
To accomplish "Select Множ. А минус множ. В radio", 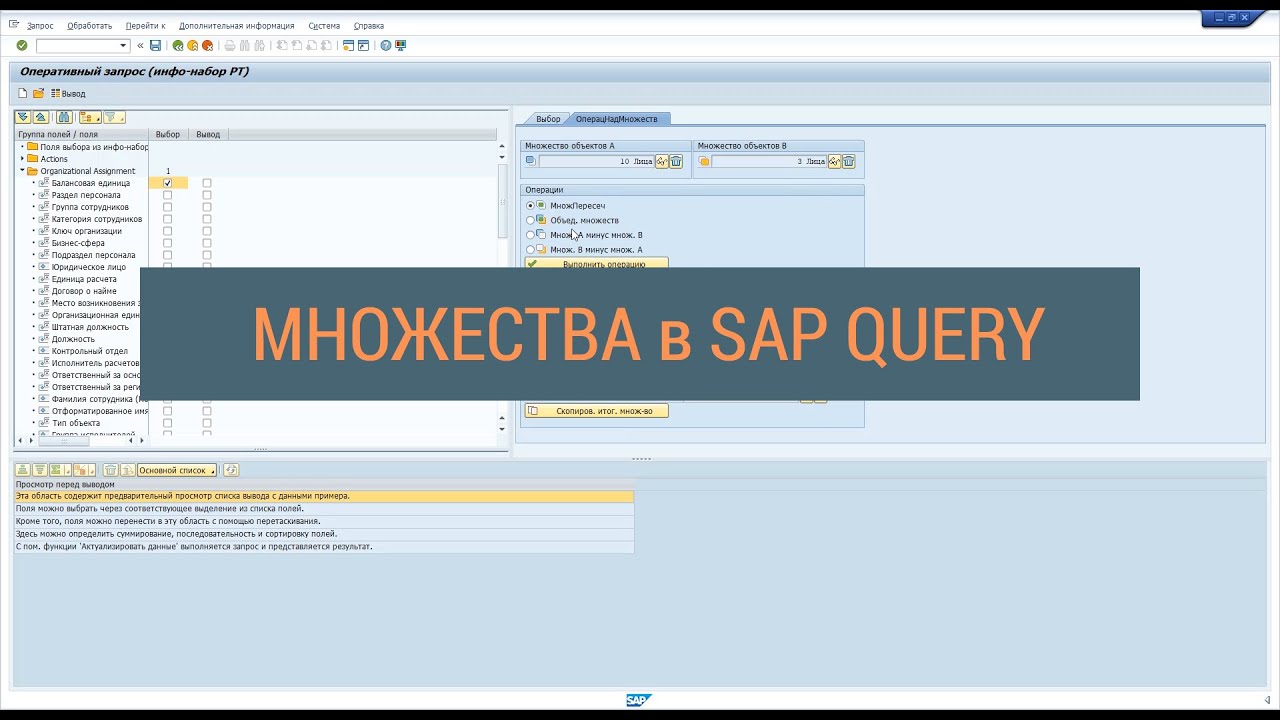I will point(531,235).
